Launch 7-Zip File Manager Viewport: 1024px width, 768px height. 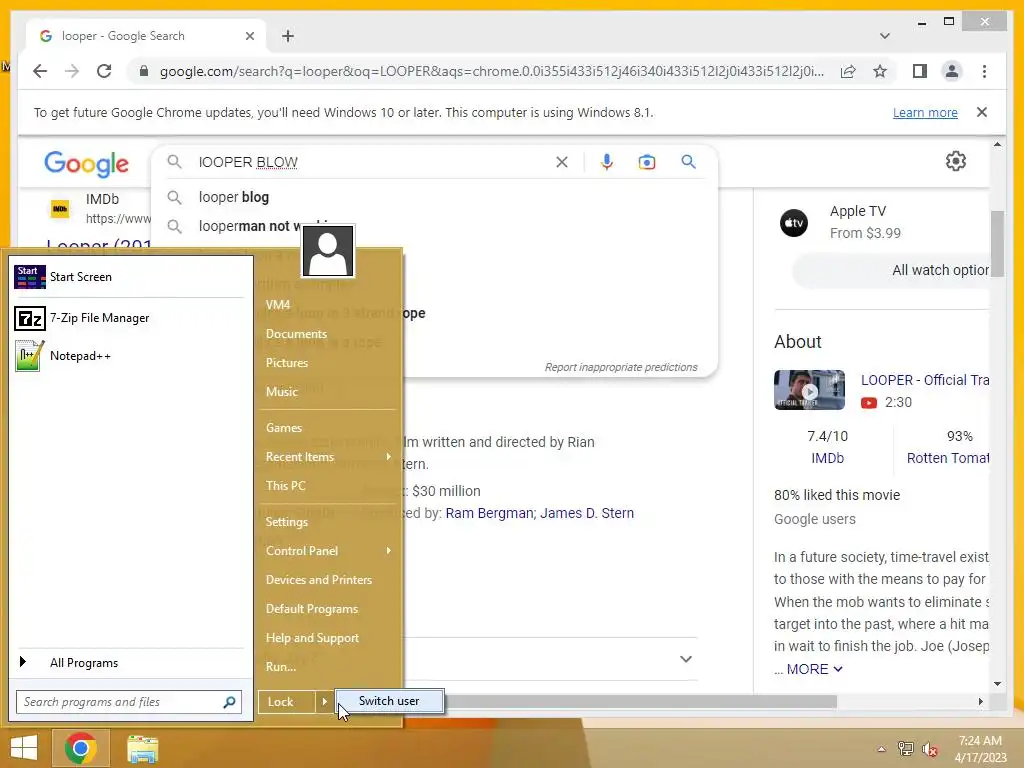(x=129, y=318)
